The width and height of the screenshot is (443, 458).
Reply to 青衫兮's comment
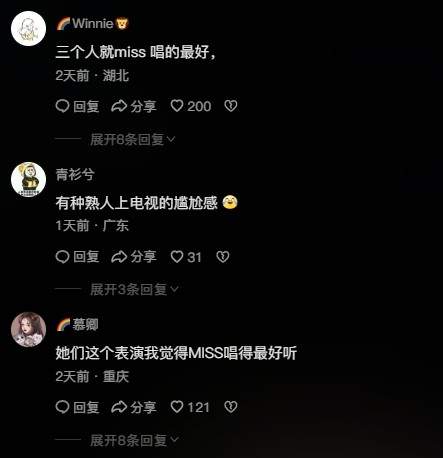point(77,257)
